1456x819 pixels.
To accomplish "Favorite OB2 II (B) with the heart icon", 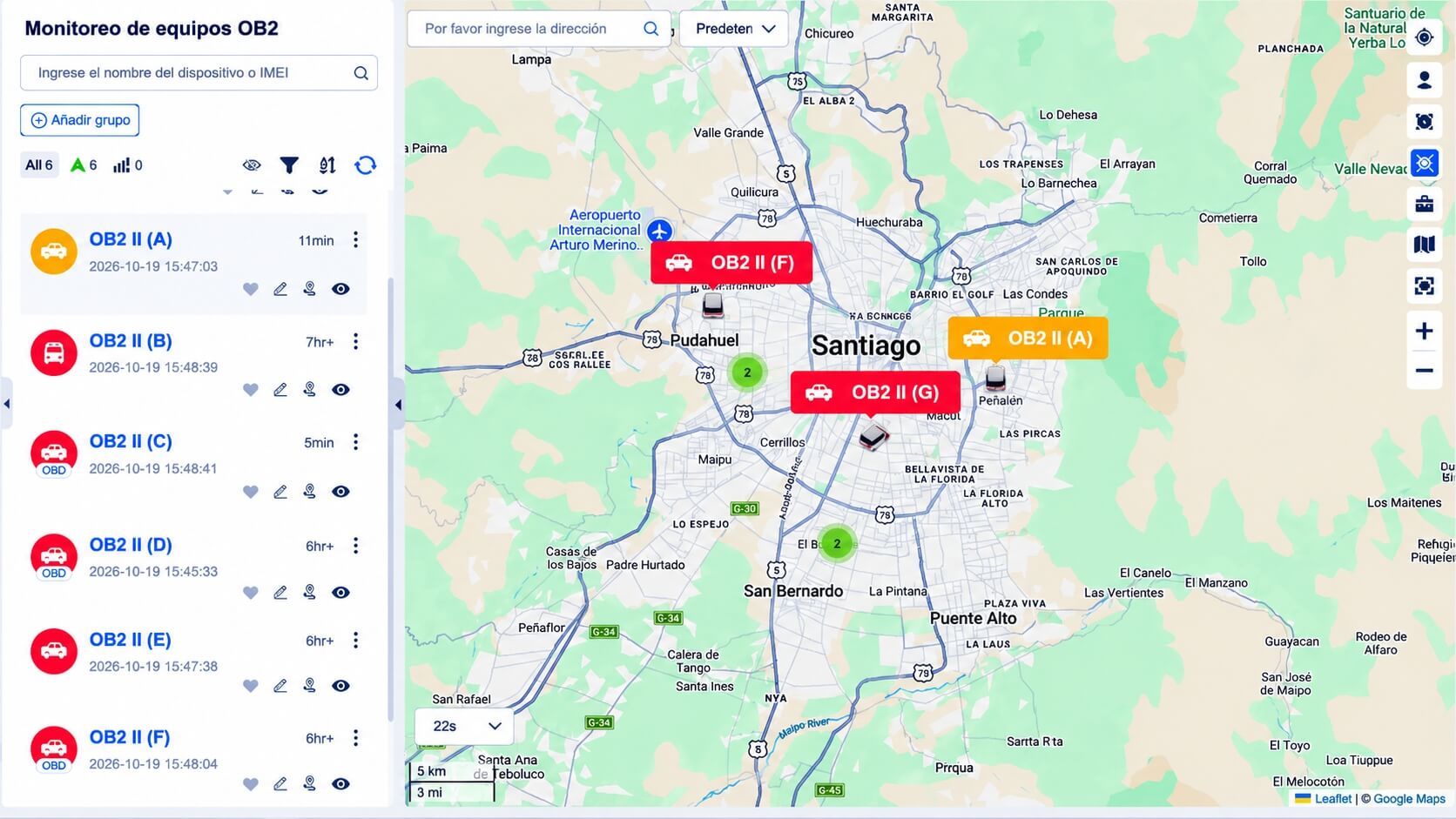I will point(251,390).
